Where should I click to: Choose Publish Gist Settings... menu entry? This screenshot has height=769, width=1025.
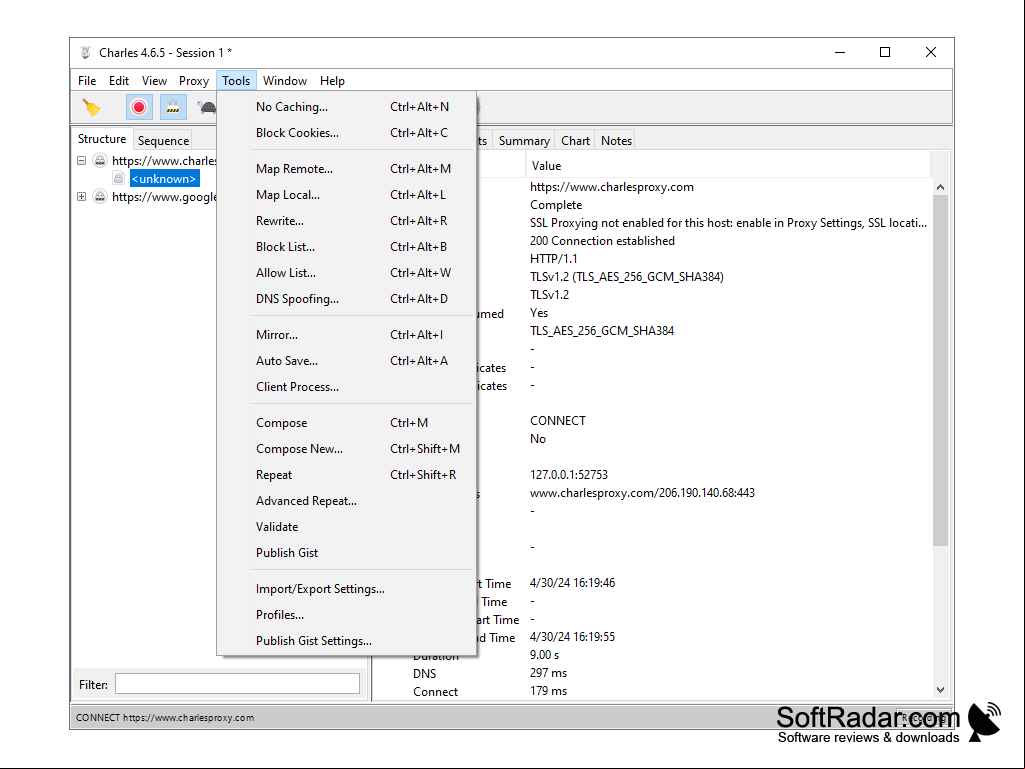point(346,641)
